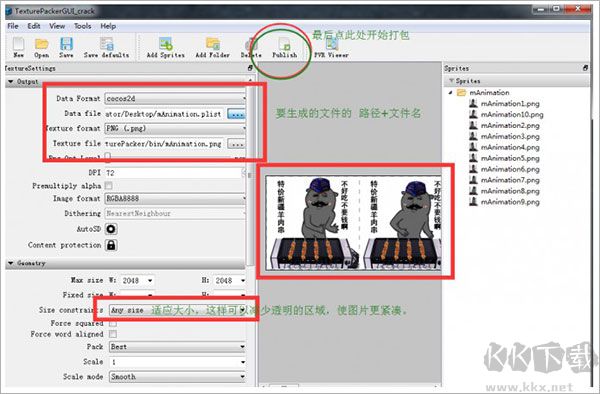Screen dimensions: 600x394
Task: Open the View menu
Action: coord(57,26)
